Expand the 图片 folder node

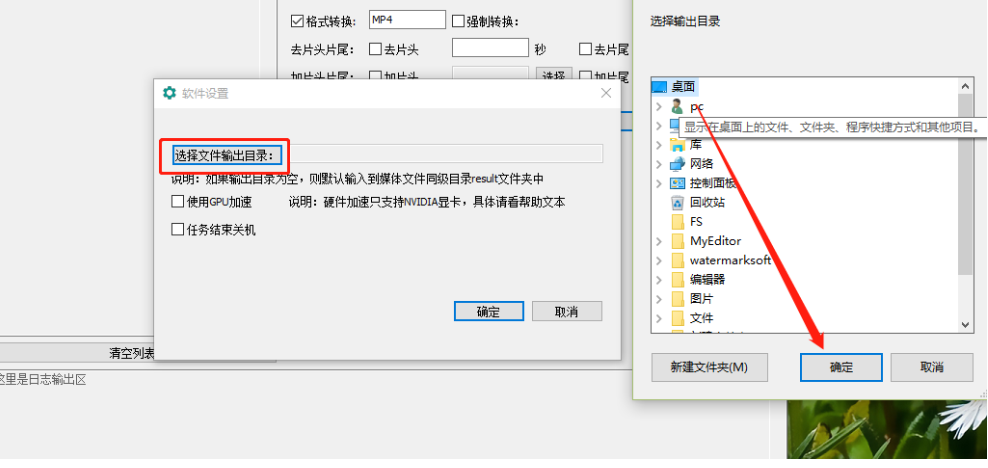[659, 299]
